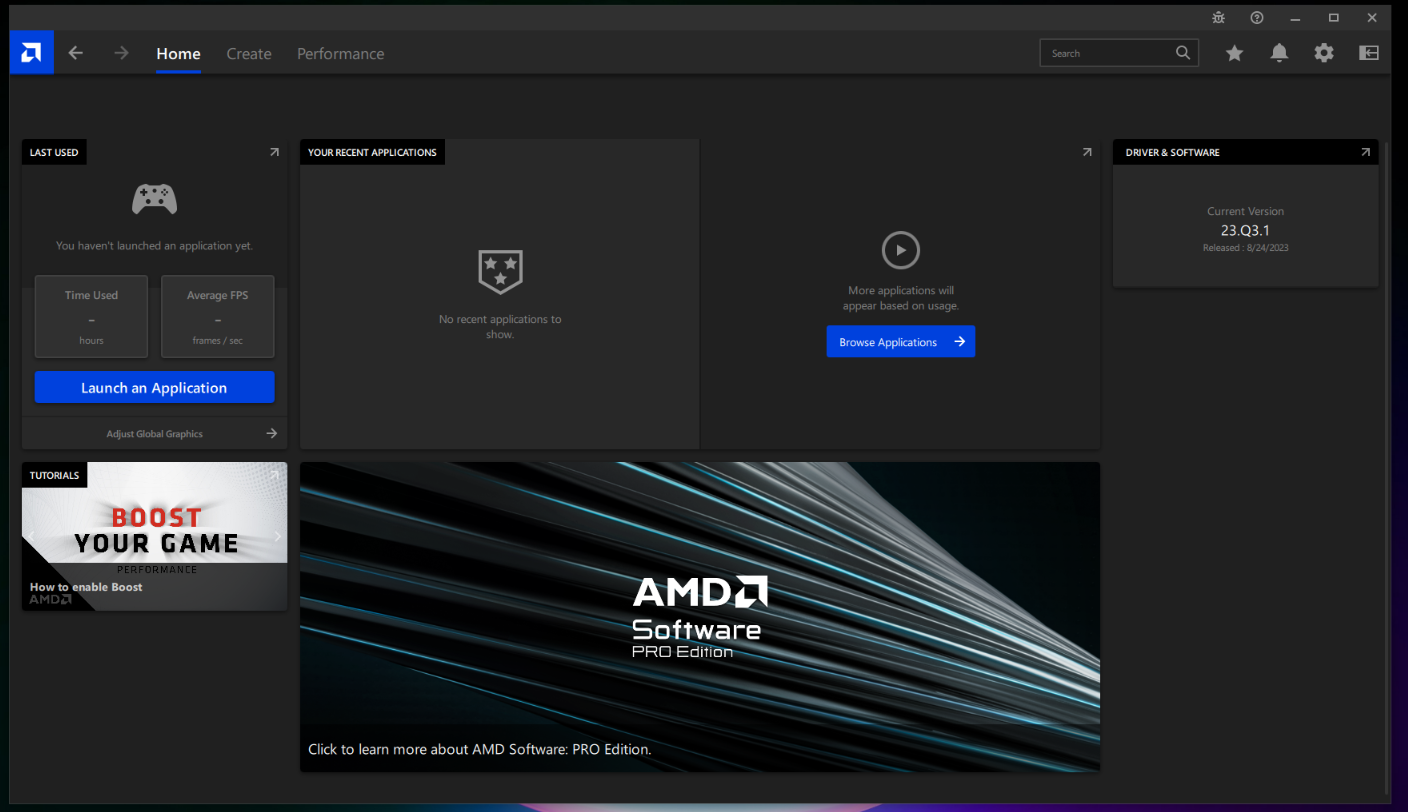Viewport: 1408px width, 812px height.
Task: Show next tutorial with right chevron
Action: click(278, 536)
